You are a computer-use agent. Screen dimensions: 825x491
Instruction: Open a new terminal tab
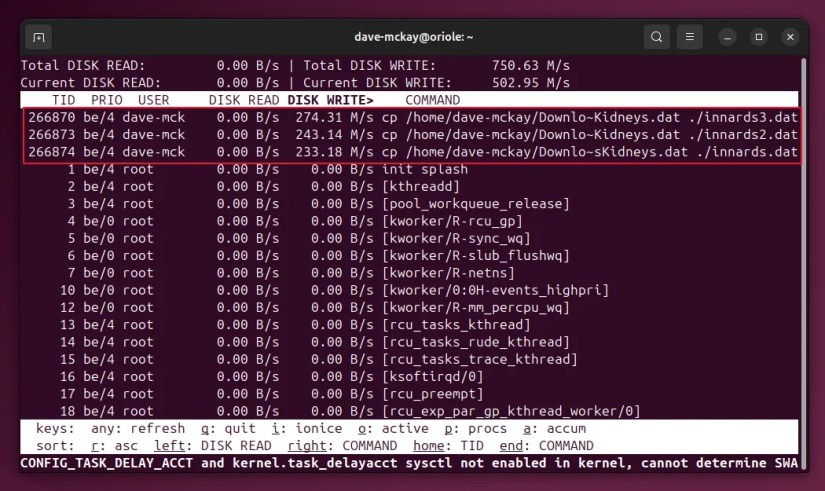(39, 37)
